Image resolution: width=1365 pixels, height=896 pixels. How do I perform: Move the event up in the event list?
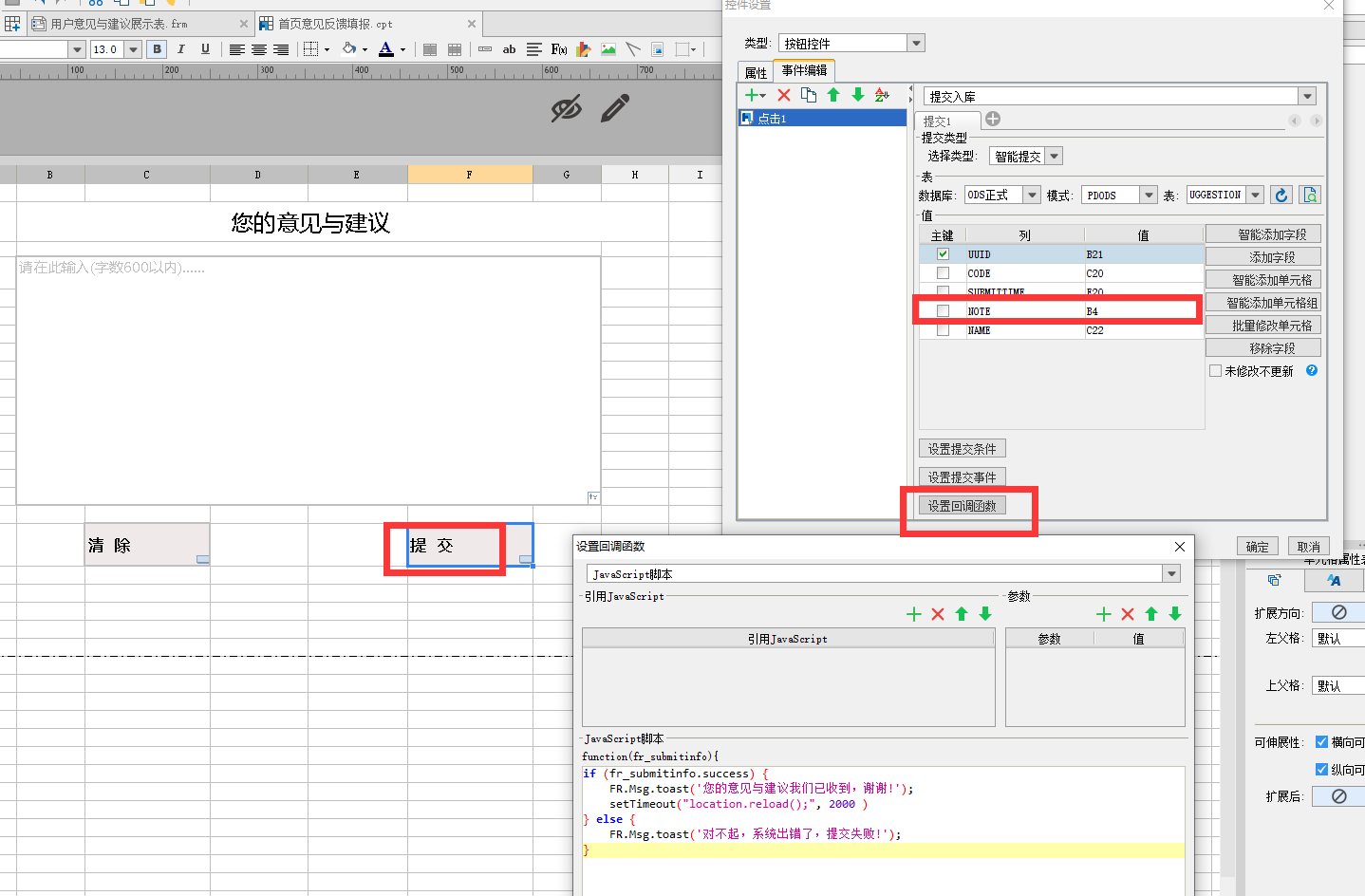click(833, 95)
